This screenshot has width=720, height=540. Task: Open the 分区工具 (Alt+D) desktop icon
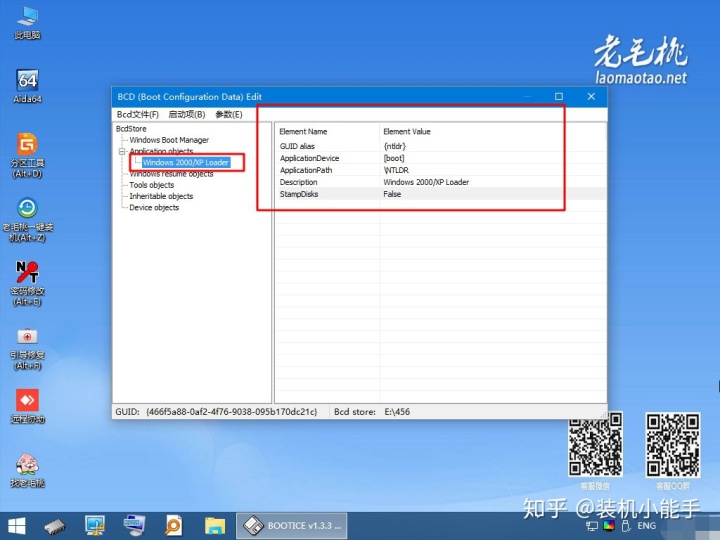click(x=27, y=155)
